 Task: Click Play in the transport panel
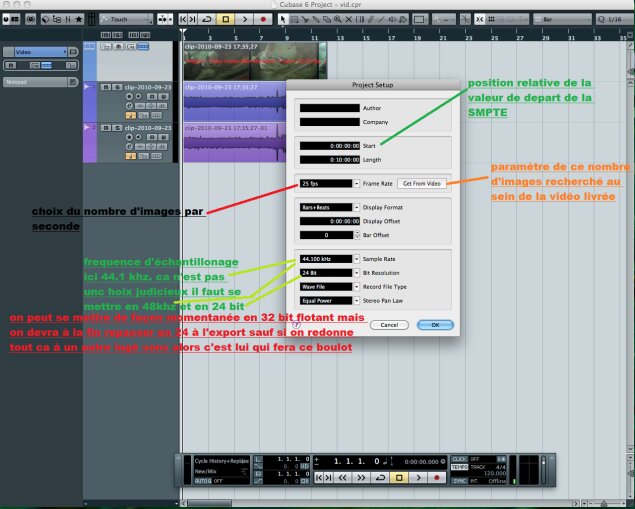click(x=418, y=478)
